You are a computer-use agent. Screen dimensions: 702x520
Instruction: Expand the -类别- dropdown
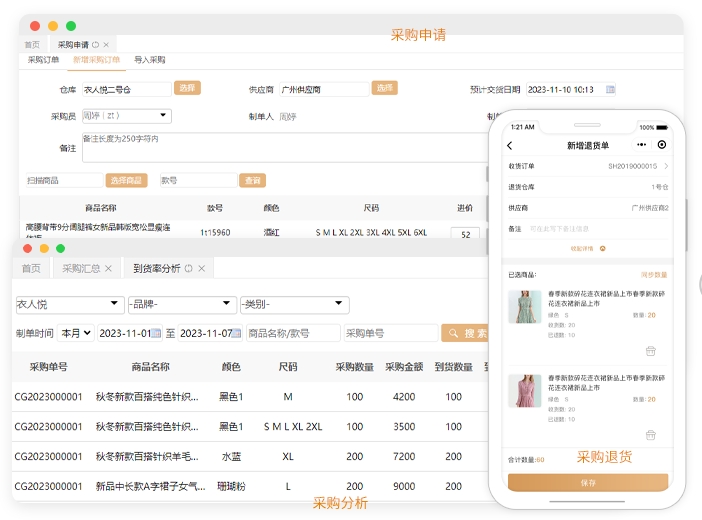tap(295, 304)
